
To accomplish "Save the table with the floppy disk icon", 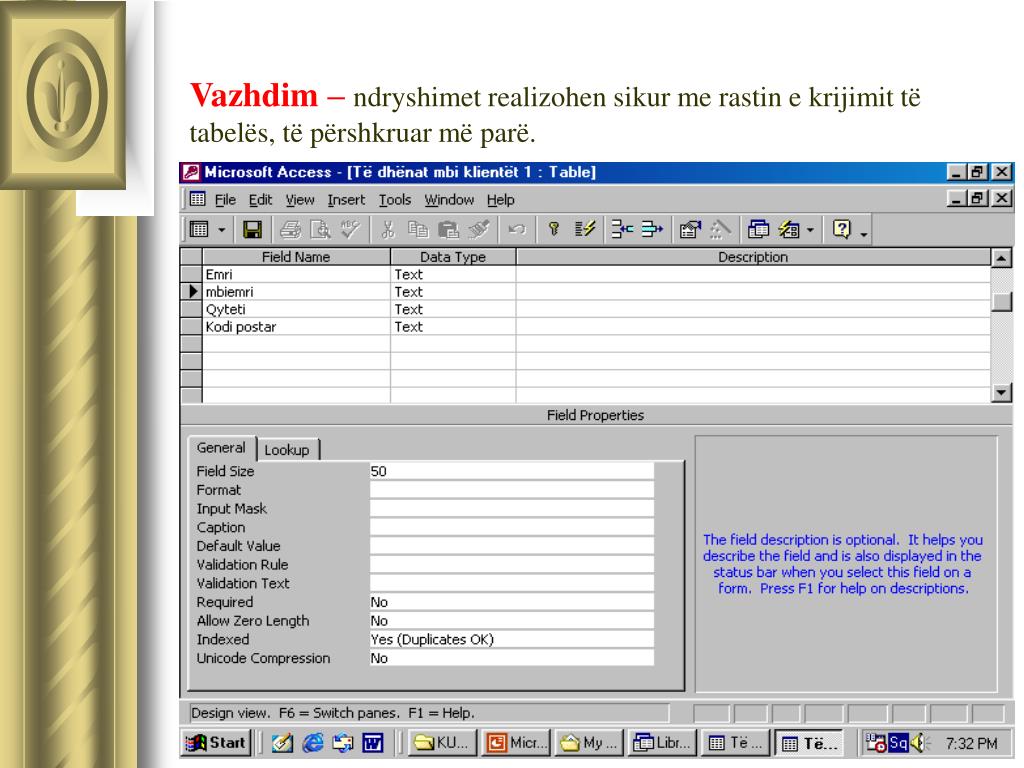I will (x=252, y=230).
